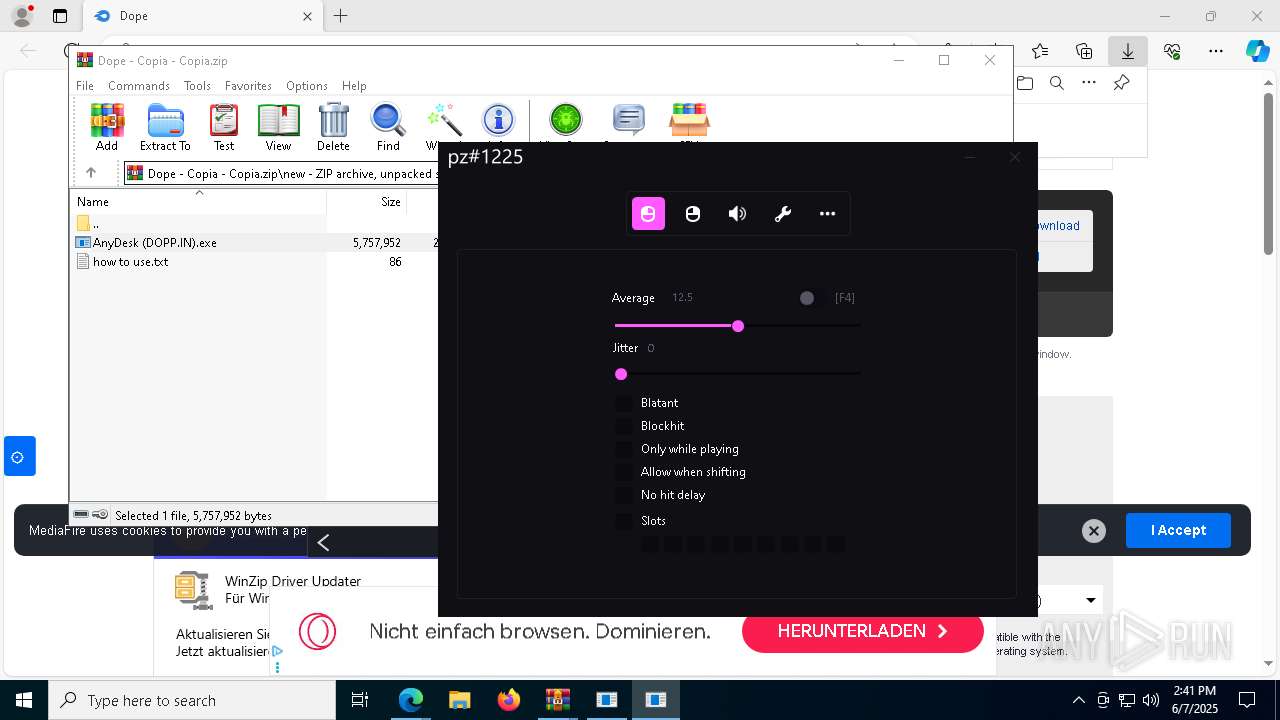Open the dropdown arrow on the MediaFire page

[1091, 600]
